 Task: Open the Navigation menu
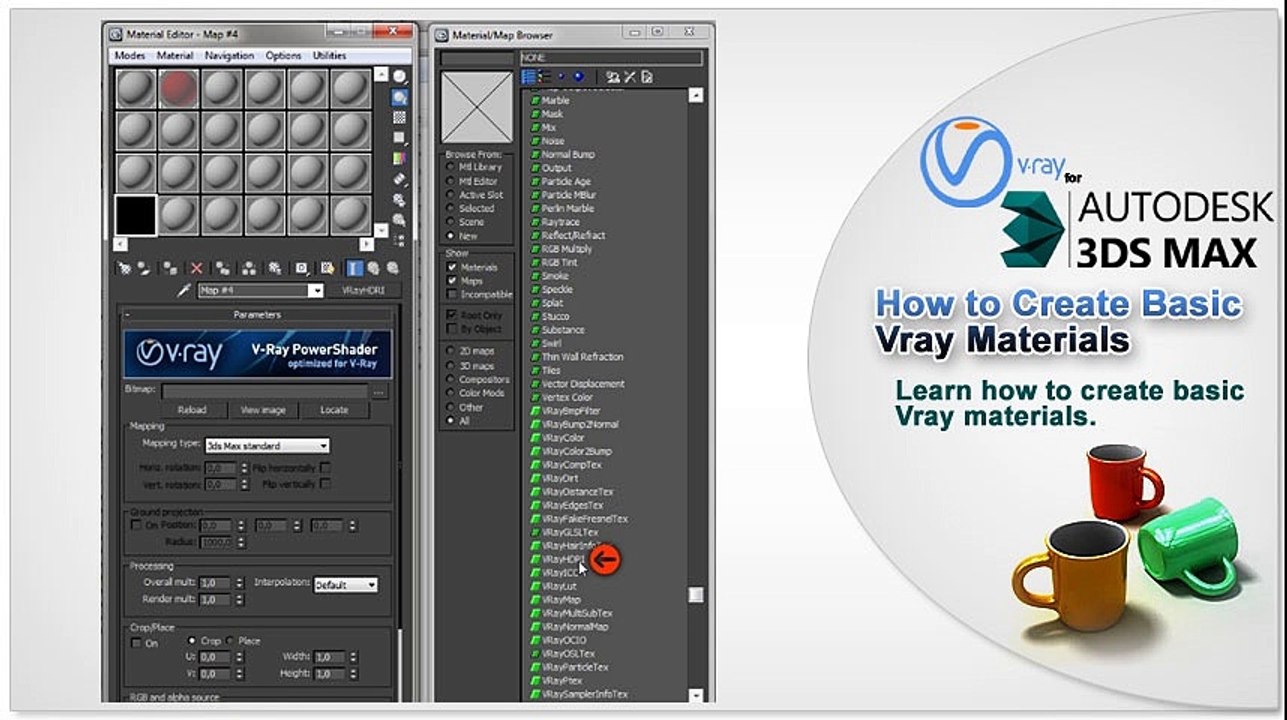(x=230, y=56)
